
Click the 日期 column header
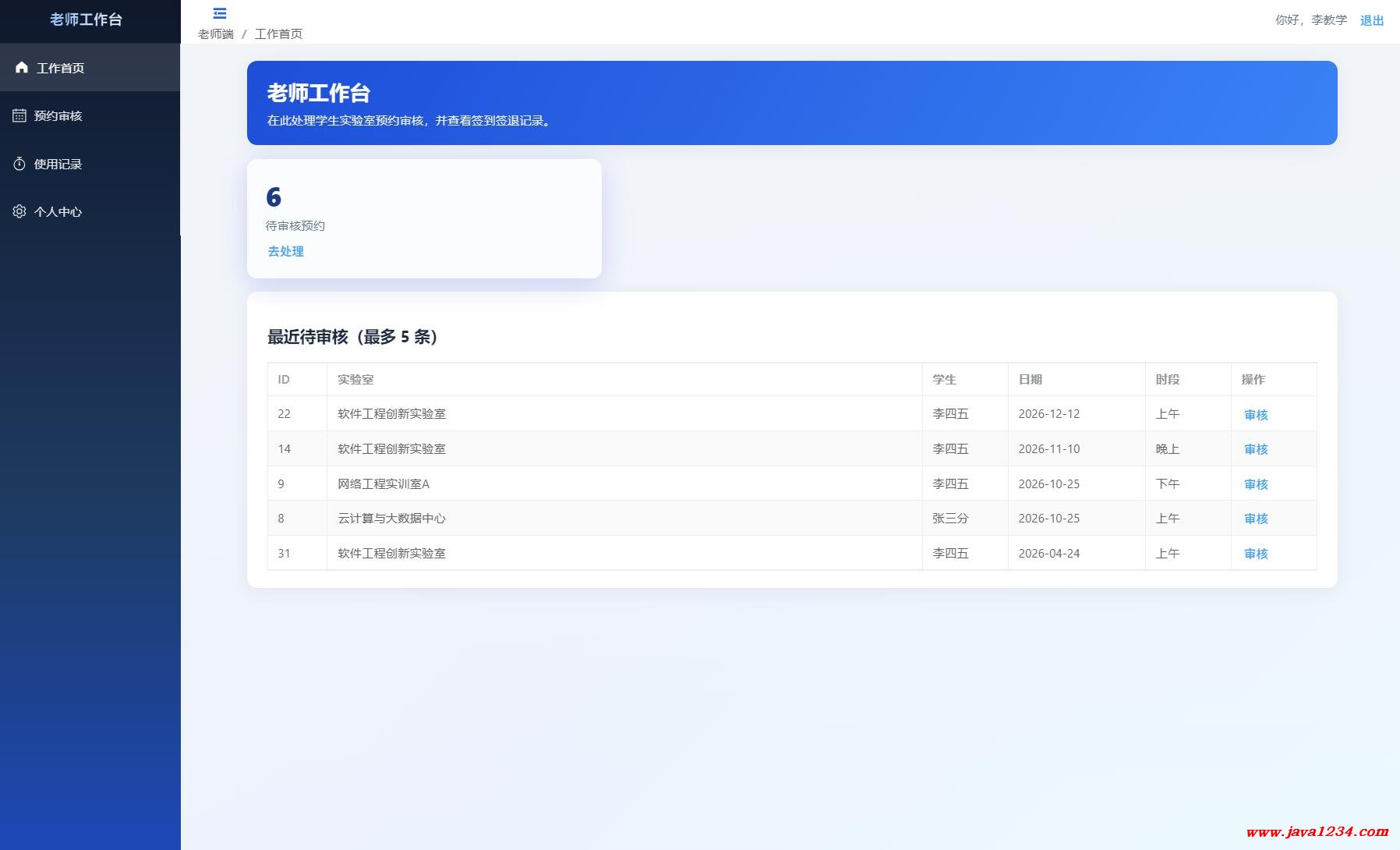click(1030, 379)
